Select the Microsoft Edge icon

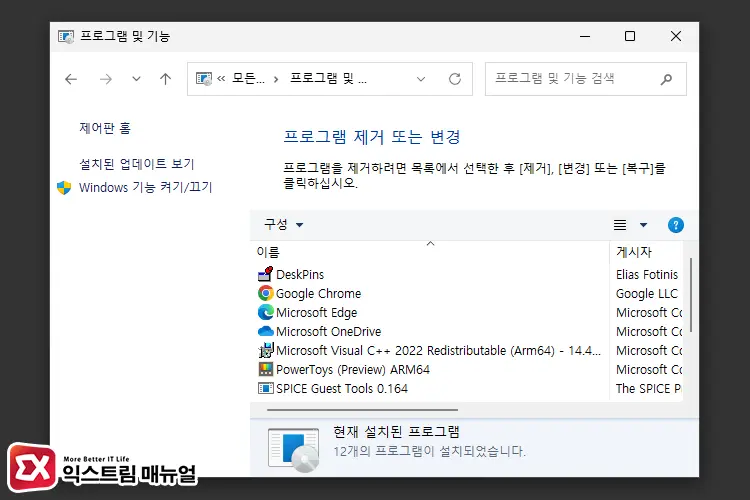265,312
